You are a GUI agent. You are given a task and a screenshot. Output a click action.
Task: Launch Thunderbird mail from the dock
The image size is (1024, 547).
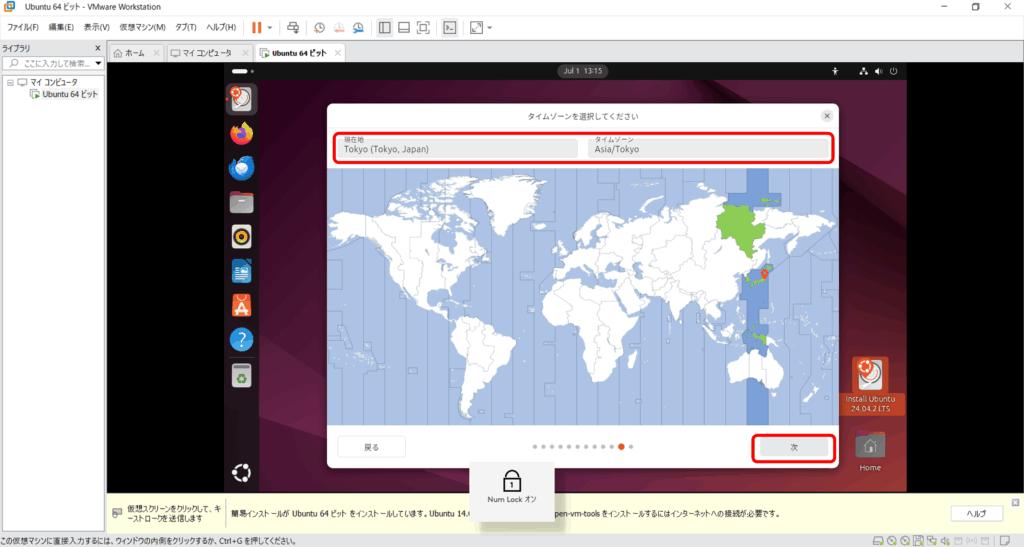point(241,168)
